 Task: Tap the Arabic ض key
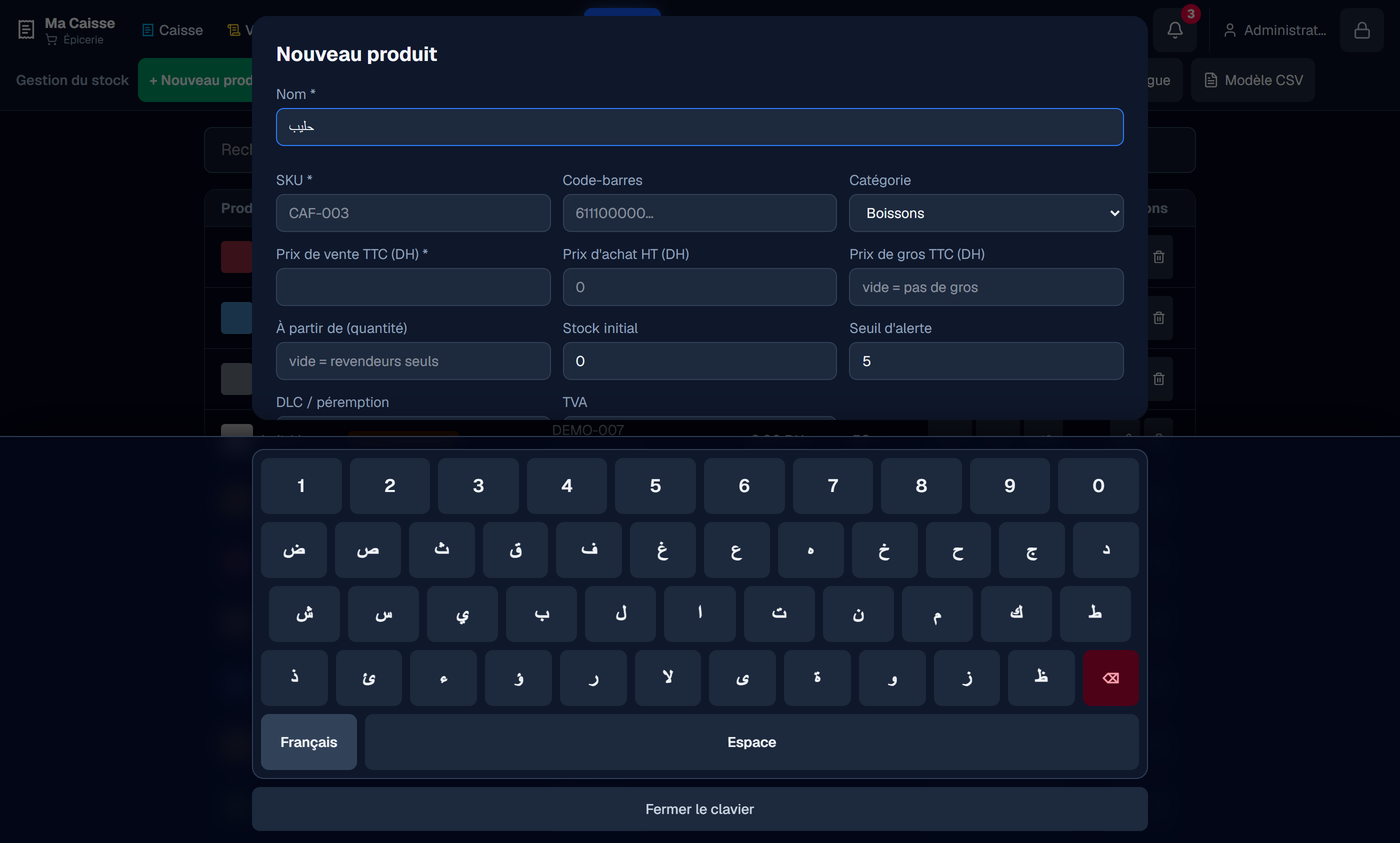pyautogui.click(x=294, y=550)
